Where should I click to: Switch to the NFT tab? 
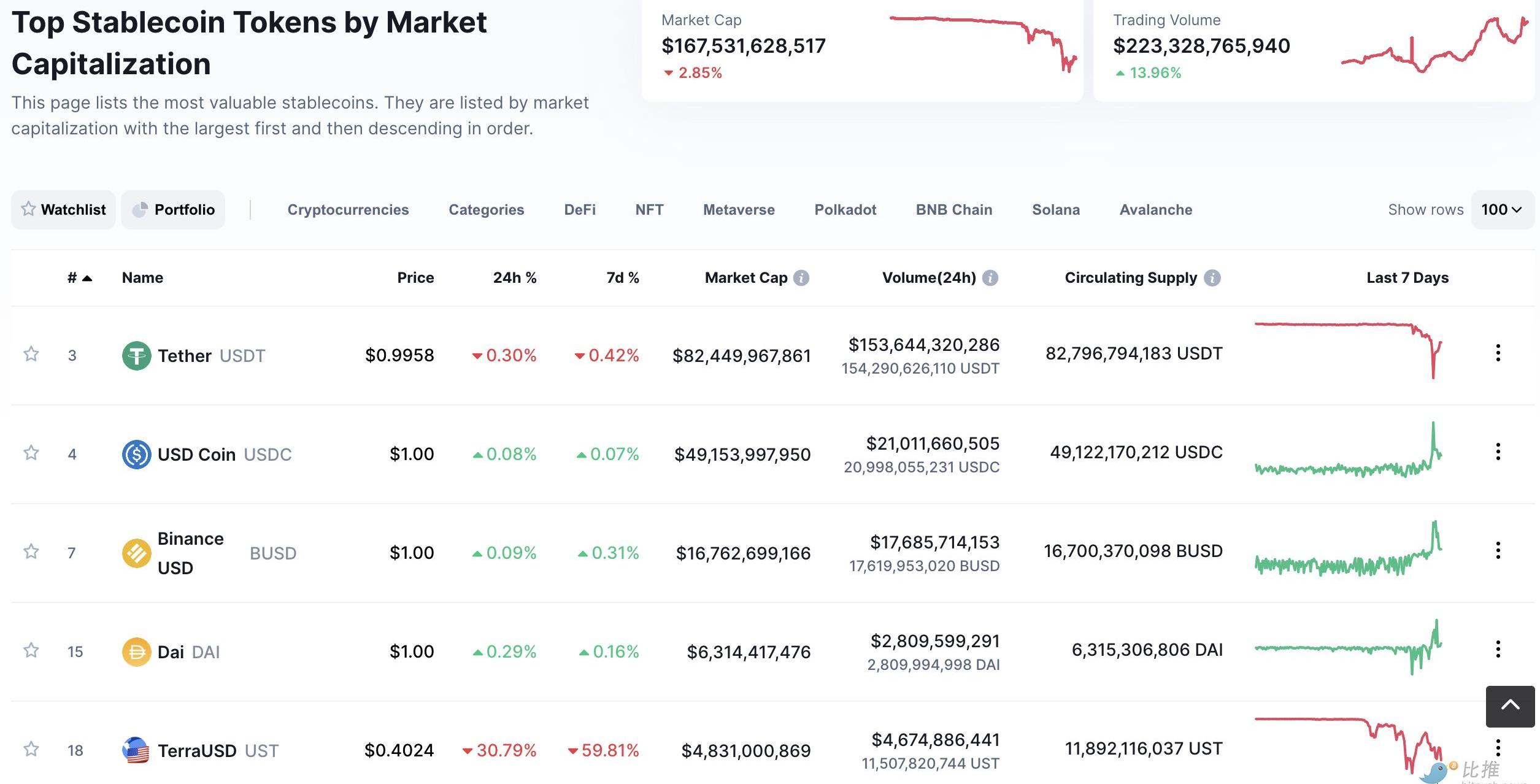649,210
